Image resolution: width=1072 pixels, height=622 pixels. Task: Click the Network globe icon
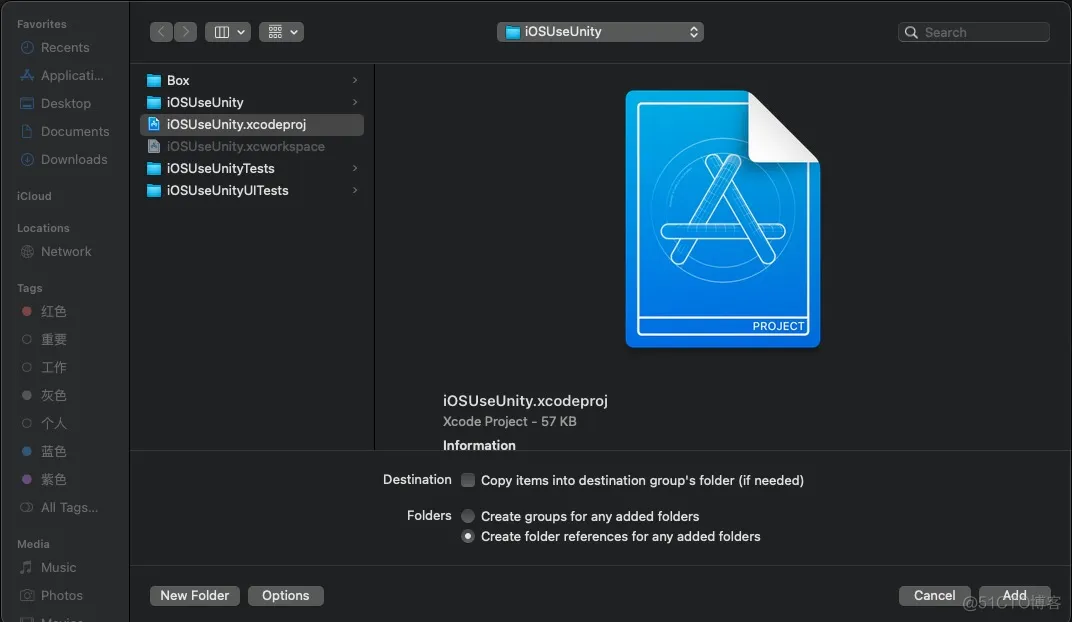point(27,252)
